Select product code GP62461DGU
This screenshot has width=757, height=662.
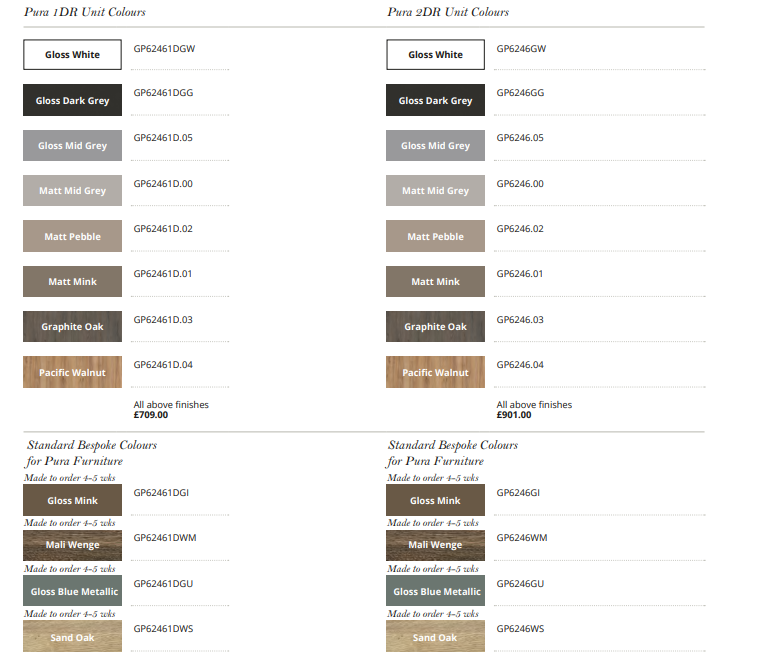[x=163, y=583]
